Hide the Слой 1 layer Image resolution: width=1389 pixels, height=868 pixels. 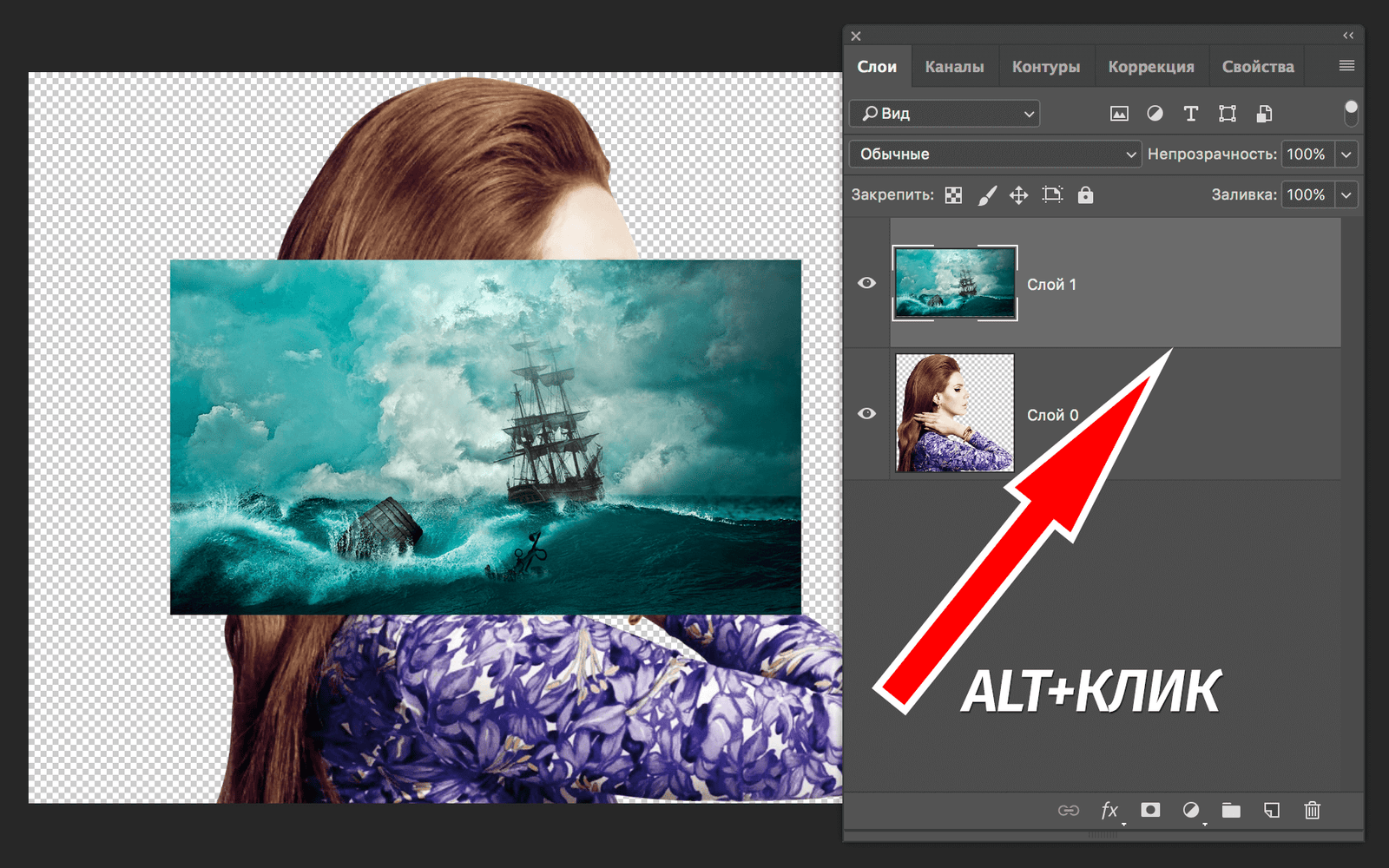pos(866,283)
